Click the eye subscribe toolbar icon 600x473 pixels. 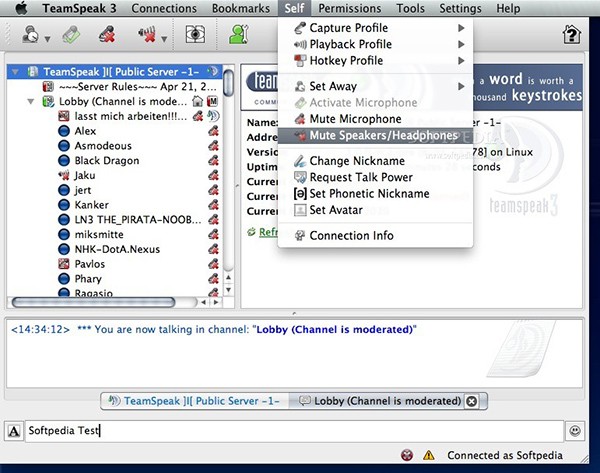click(x=195, y=34)
